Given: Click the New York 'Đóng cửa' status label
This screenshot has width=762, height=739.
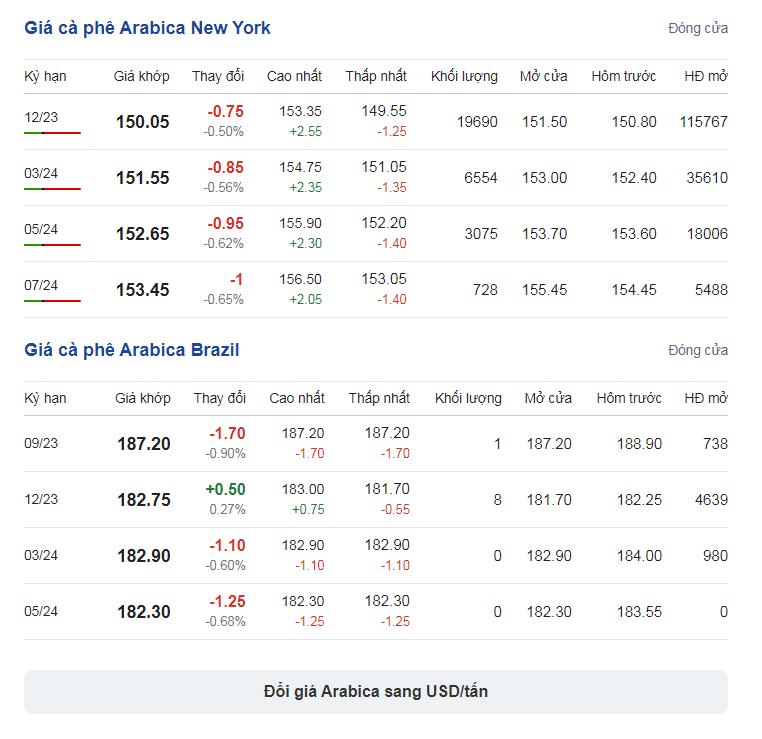Looking at the screenshot, I should pyautogui.click(x=698, y=28).
